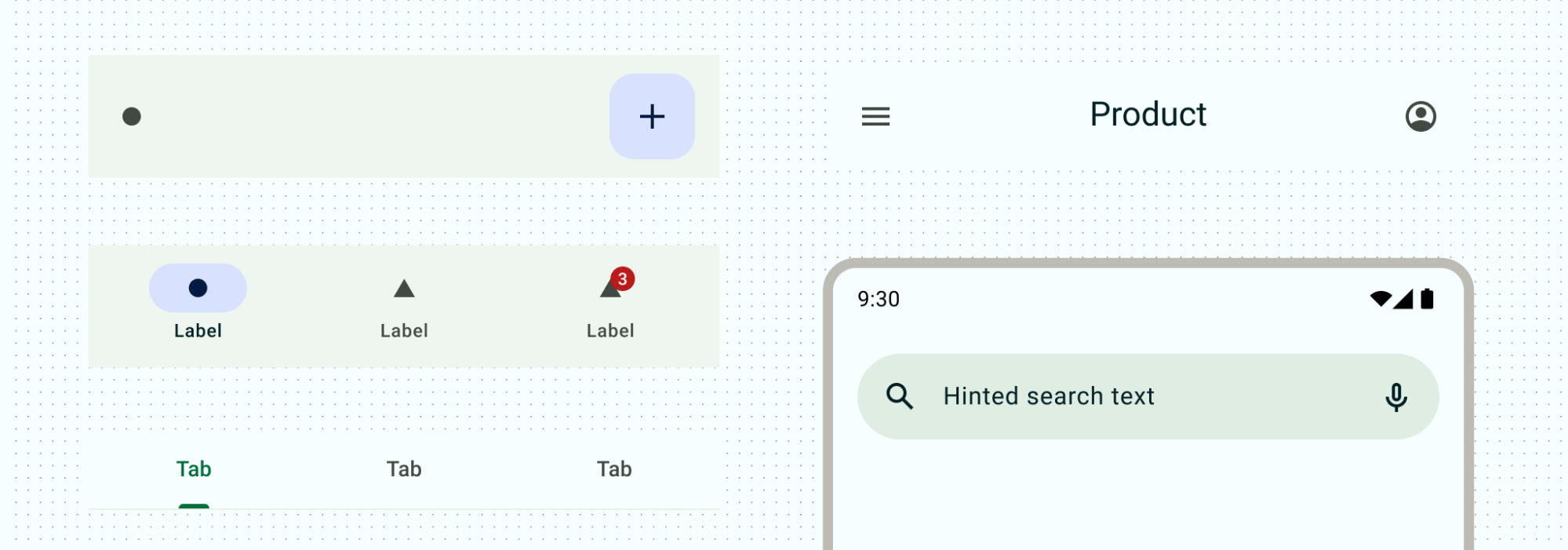This screenshot has width=1568, height=550.
Task: Select the middle triangle navigation icon
Action: [x=404, y=289]
